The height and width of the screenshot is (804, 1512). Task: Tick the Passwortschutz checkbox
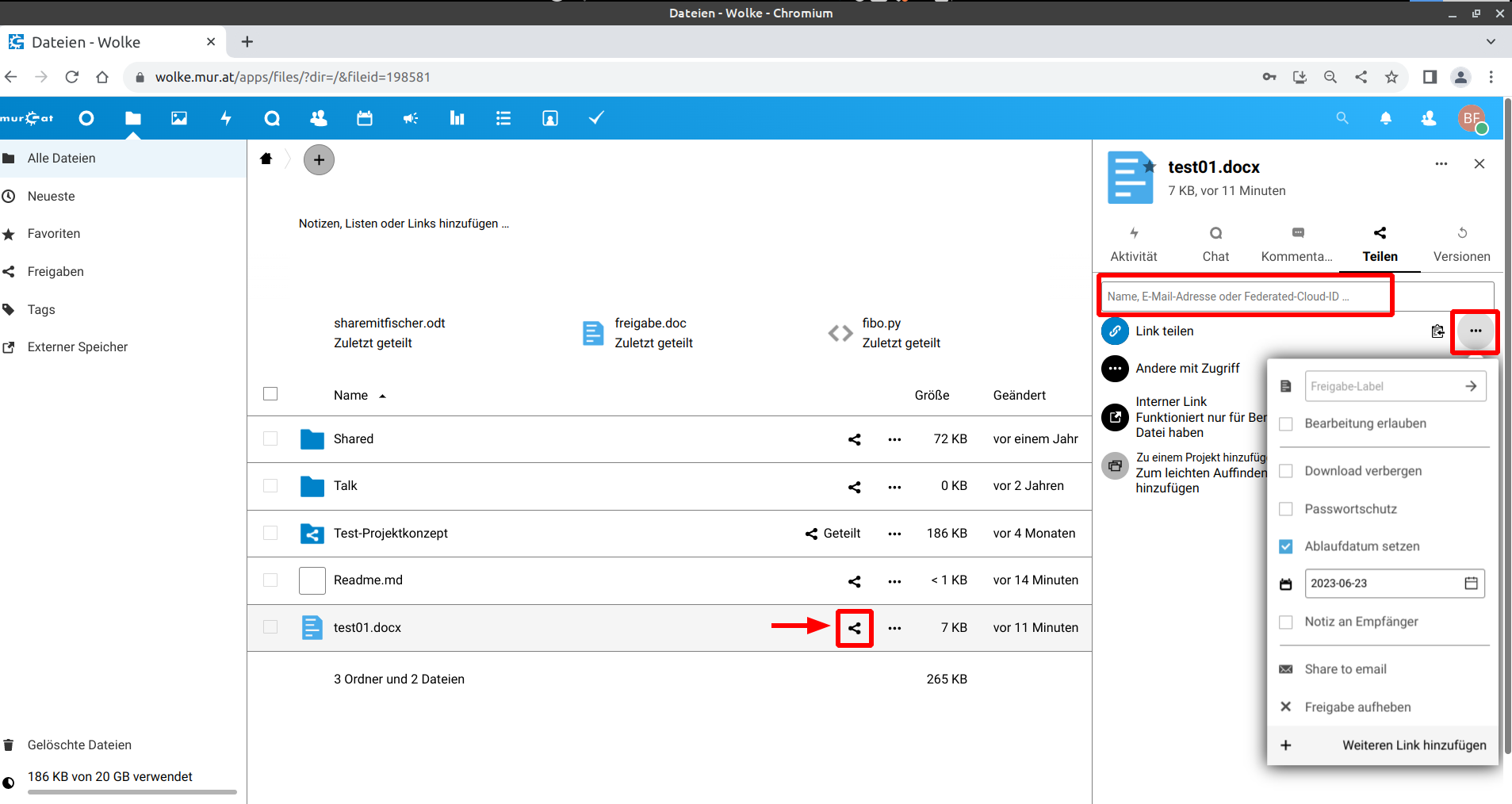(1286, 509)
